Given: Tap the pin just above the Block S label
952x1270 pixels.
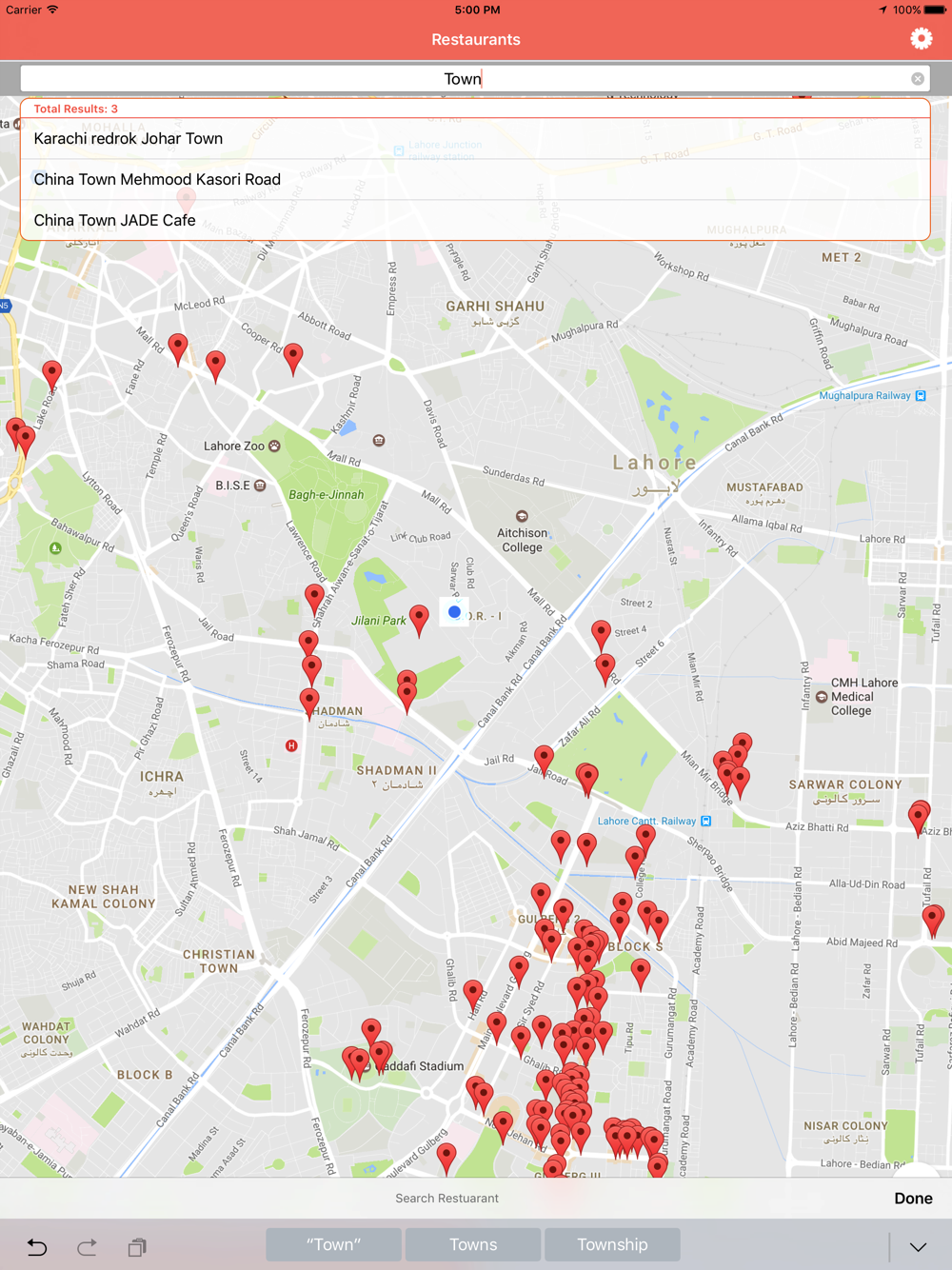Looking at the screenshot, I should tap(621, 923).
